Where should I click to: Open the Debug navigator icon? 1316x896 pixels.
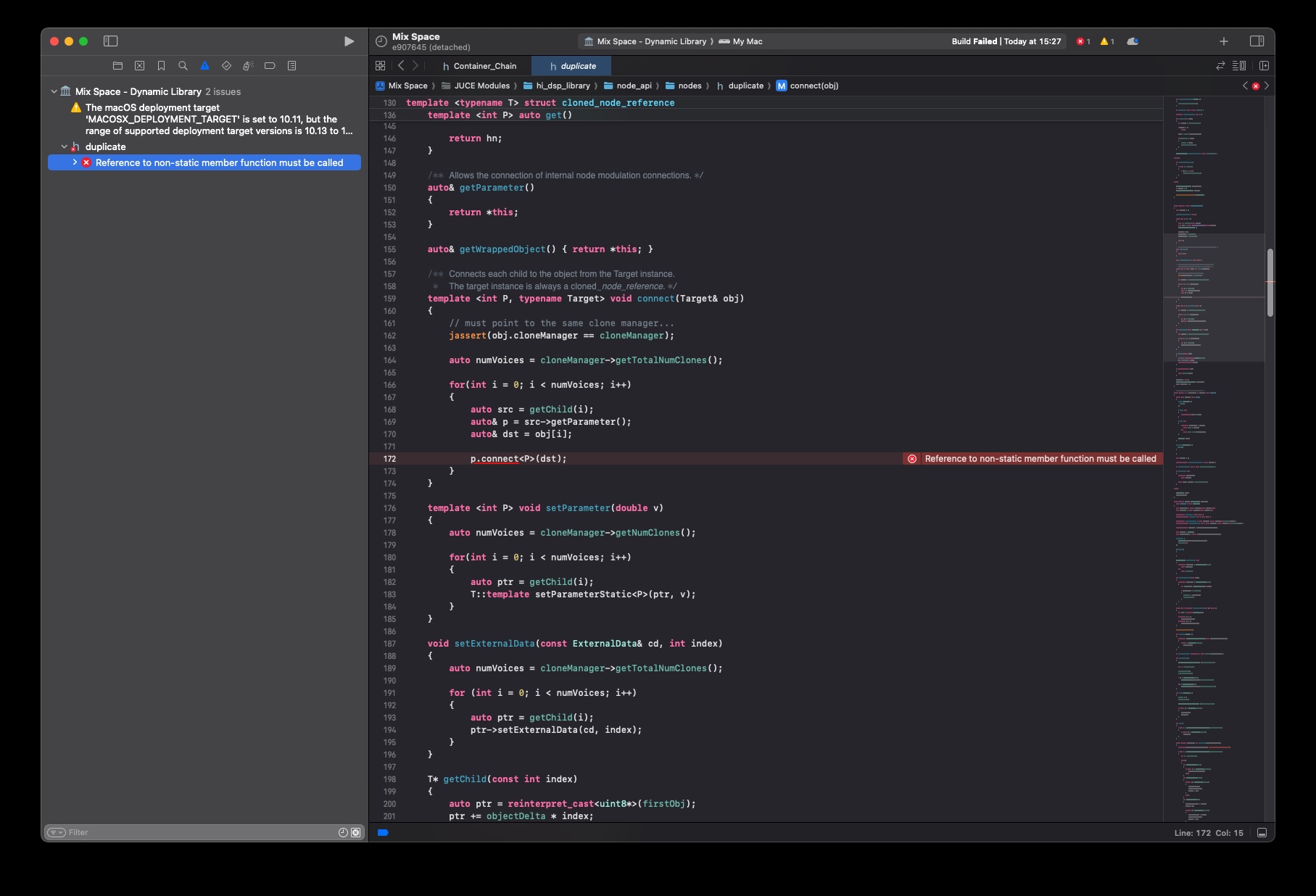(x=248, y=66)
